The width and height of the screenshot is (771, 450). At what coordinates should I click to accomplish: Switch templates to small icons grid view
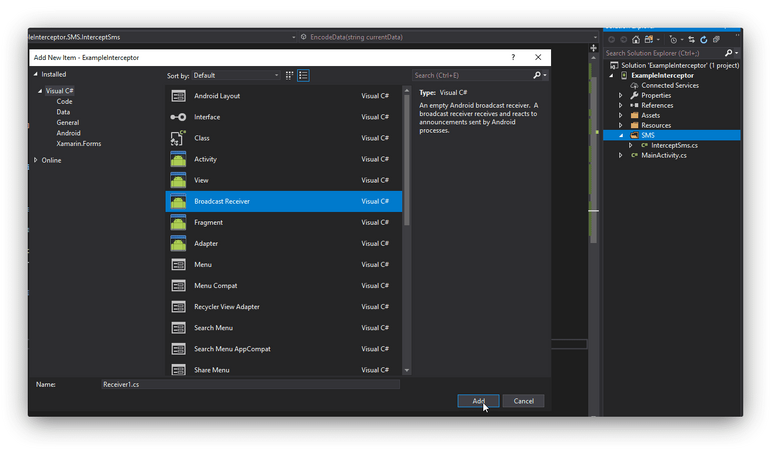289,75
